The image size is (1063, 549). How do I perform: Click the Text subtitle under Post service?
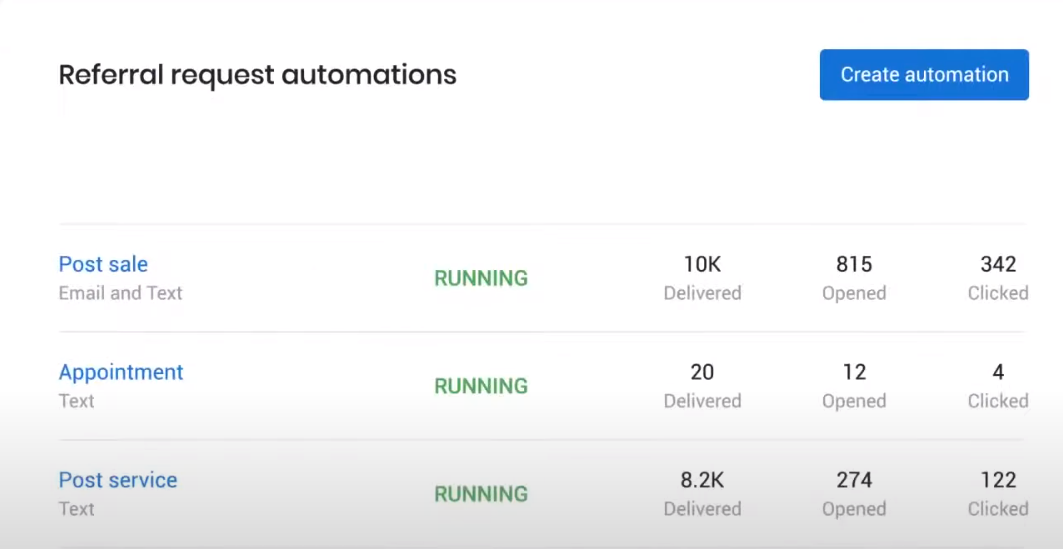tap(76, 509)
